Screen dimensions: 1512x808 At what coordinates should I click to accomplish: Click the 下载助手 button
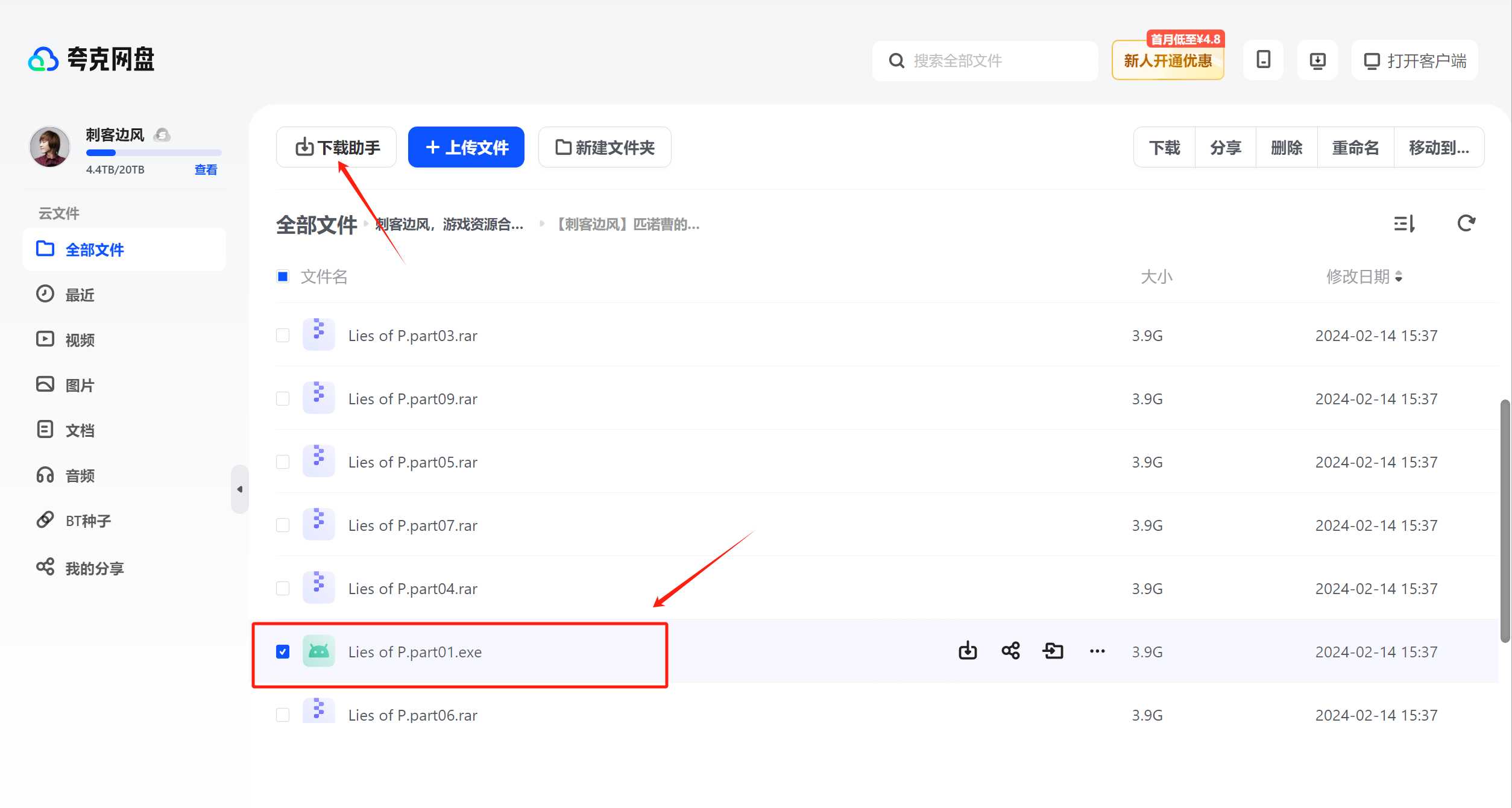coord(336,147)
